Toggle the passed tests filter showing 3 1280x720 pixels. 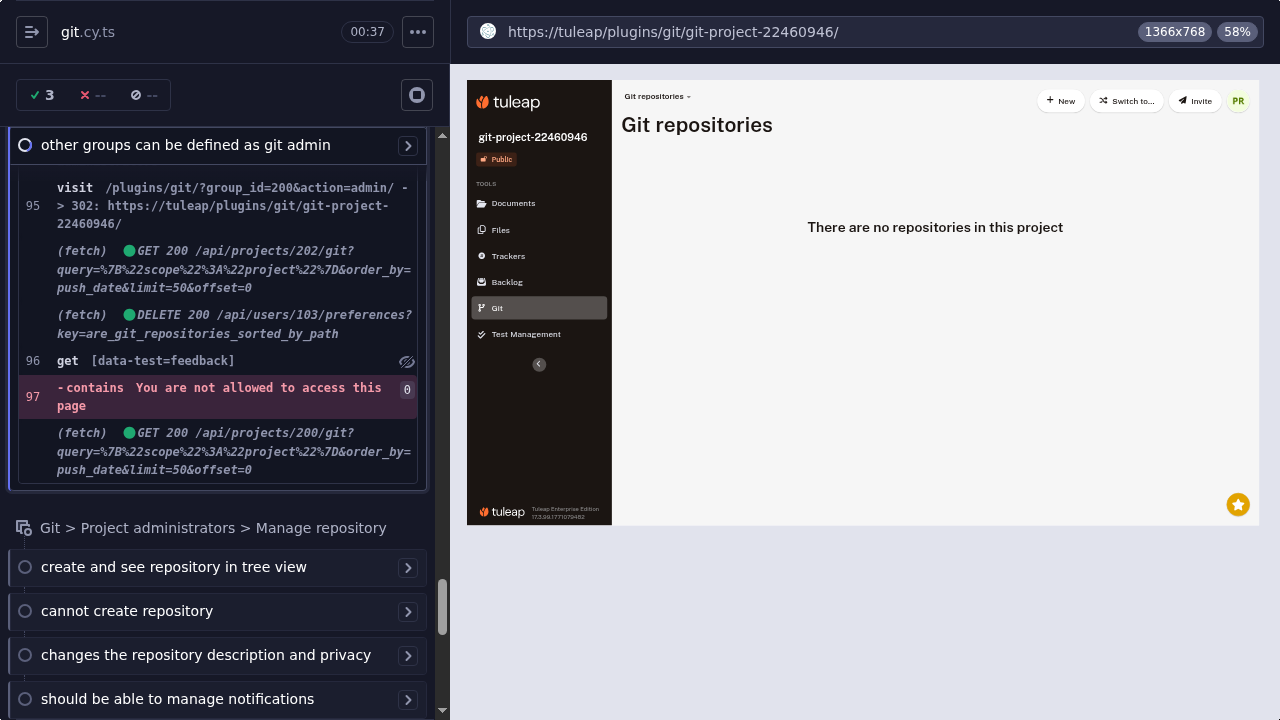click(41, 95)
